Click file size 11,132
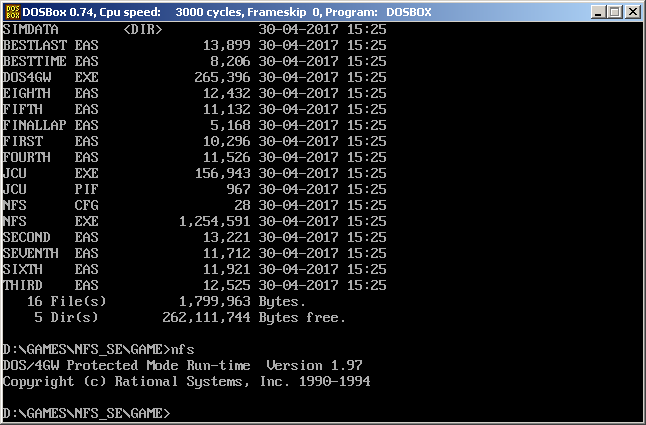646x425 pixels. (x=227, y=110)
